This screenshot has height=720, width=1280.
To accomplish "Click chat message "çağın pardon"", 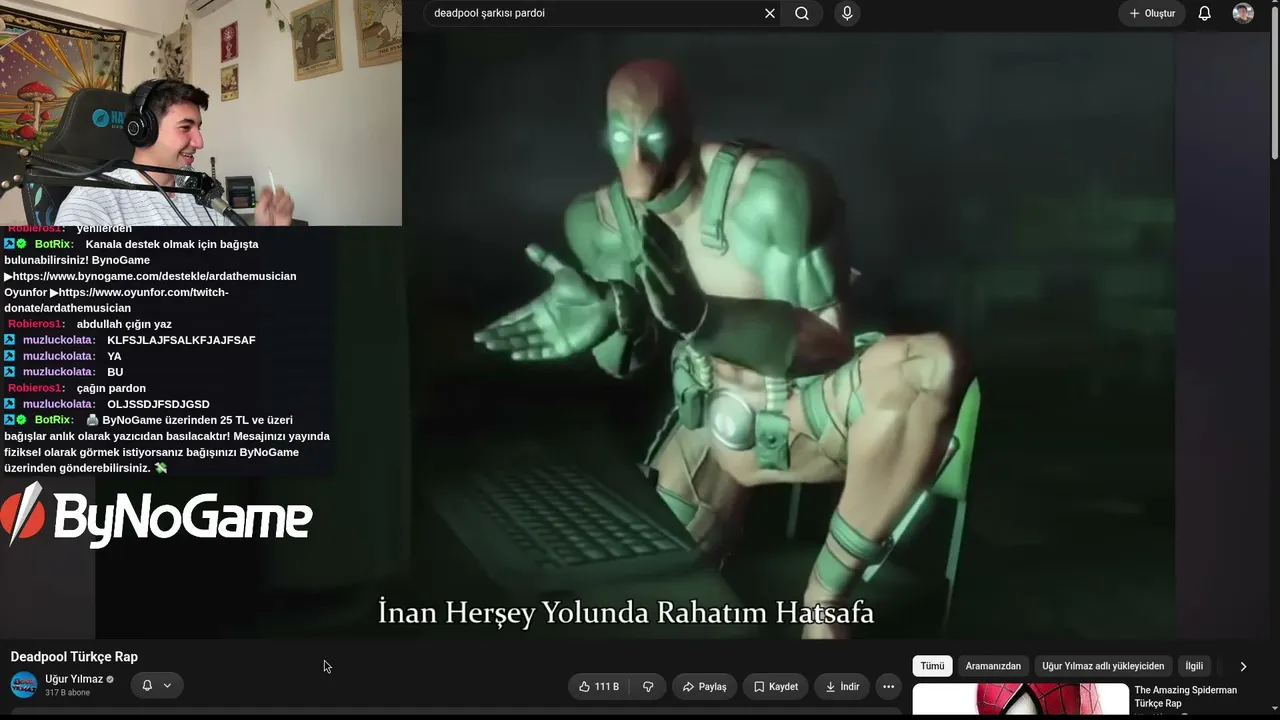I will coord(111,388).
